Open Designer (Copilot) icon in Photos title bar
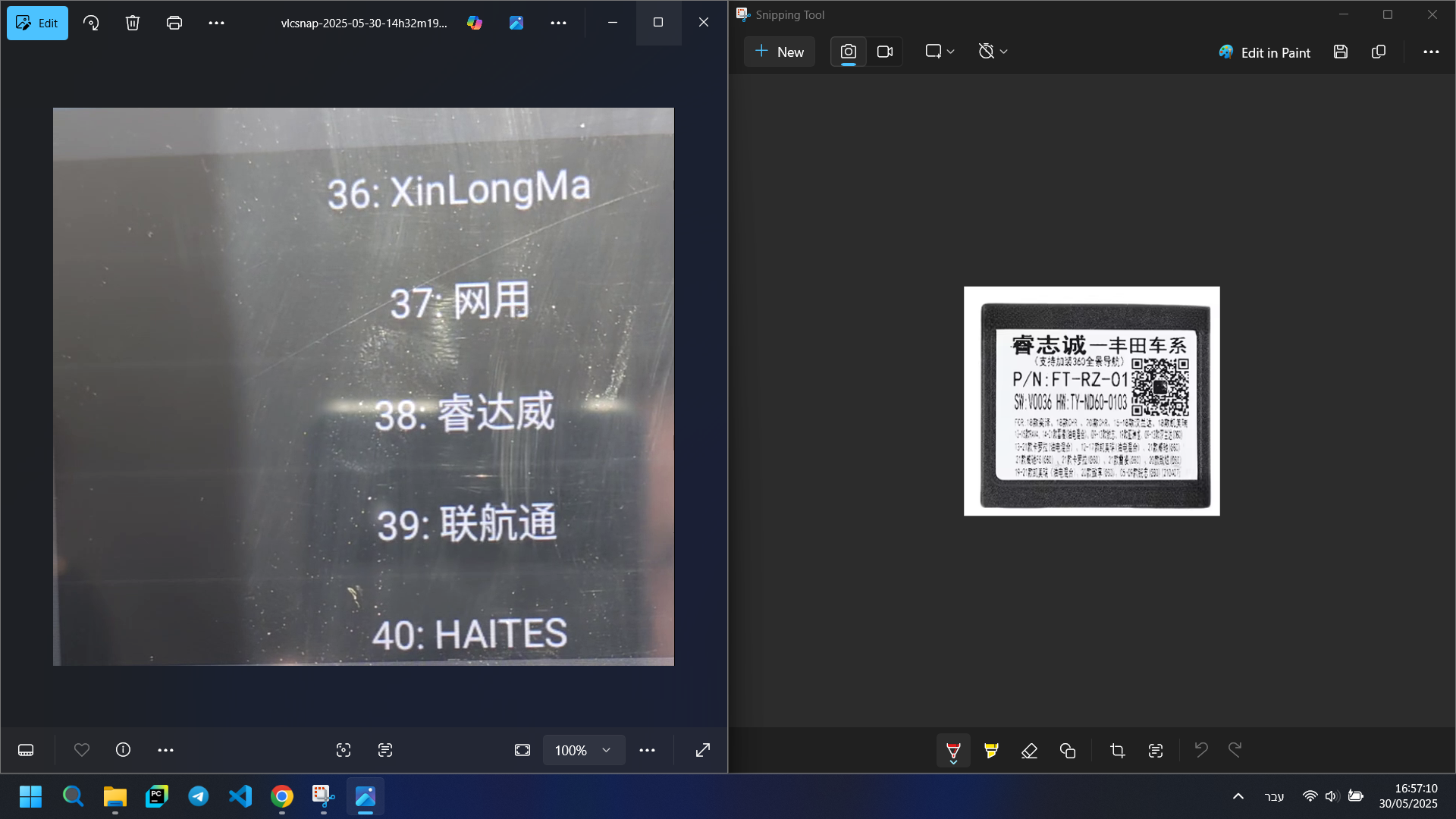The width and height of the screenshot is (1456, 819). click(475, 23)
